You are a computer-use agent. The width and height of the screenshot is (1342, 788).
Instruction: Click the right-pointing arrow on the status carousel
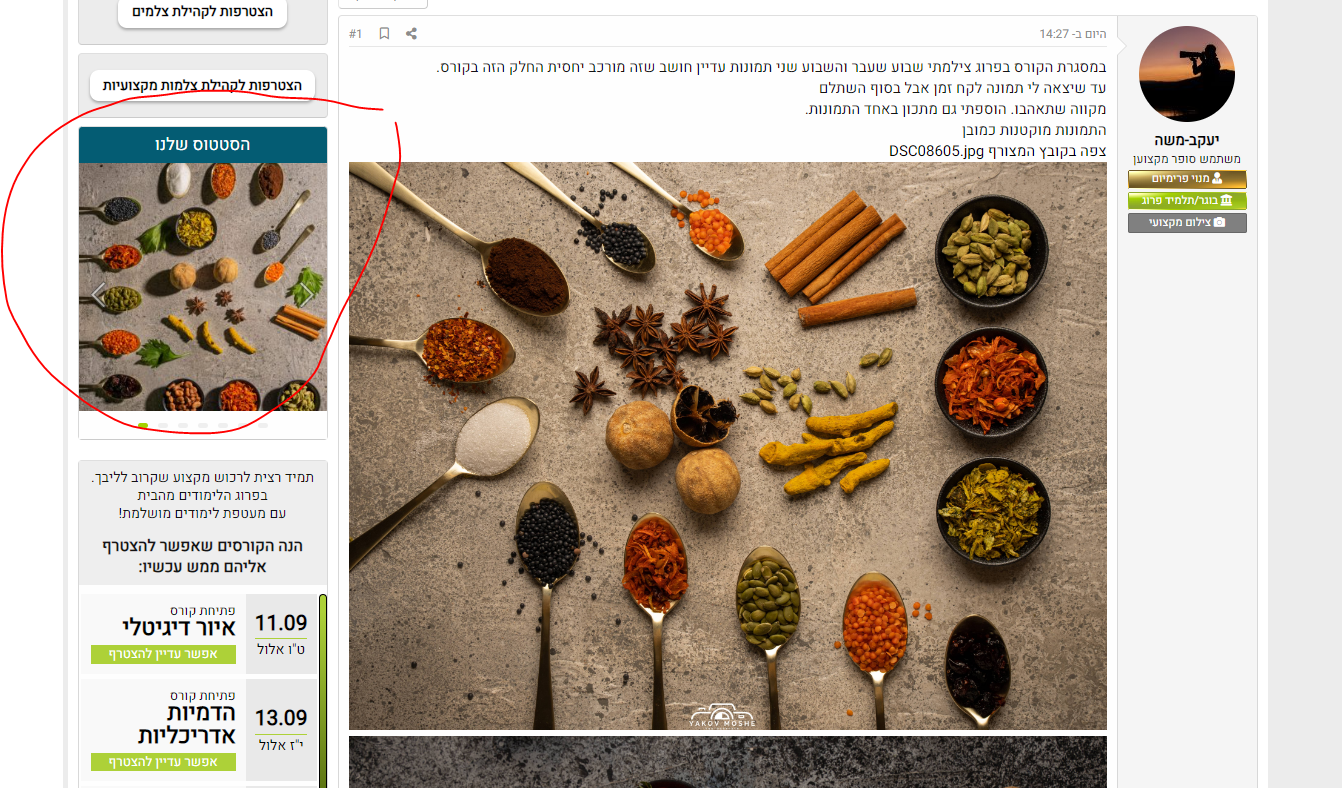[309, 293]
